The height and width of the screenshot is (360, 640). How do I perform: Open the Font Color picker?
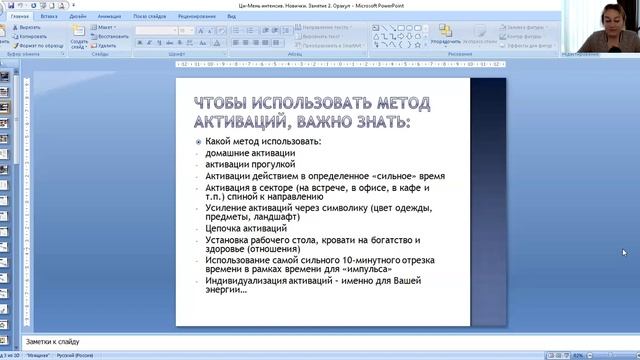217,43
